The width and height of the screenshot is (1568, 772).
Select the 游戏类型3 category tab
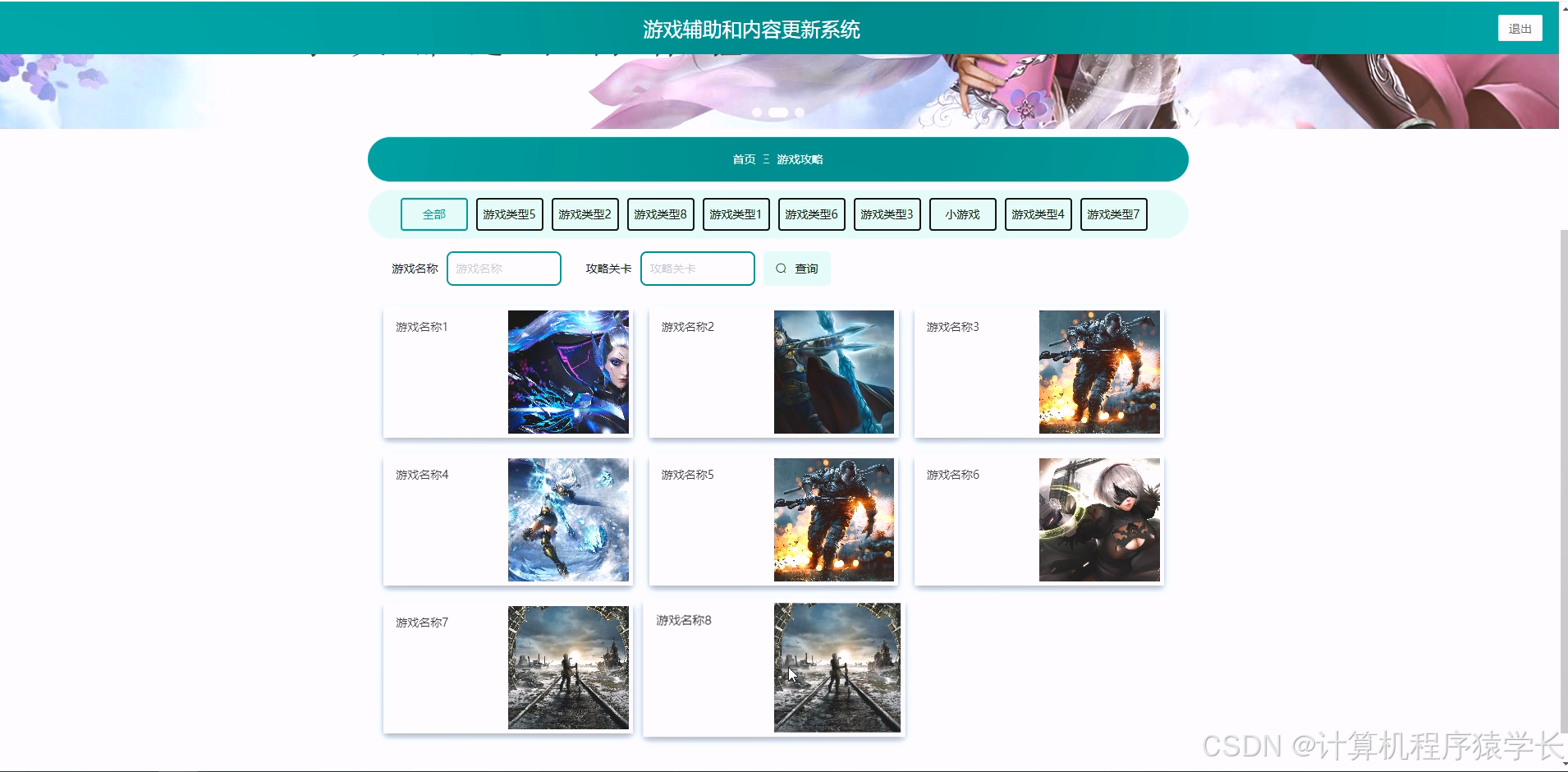(887, 214)
